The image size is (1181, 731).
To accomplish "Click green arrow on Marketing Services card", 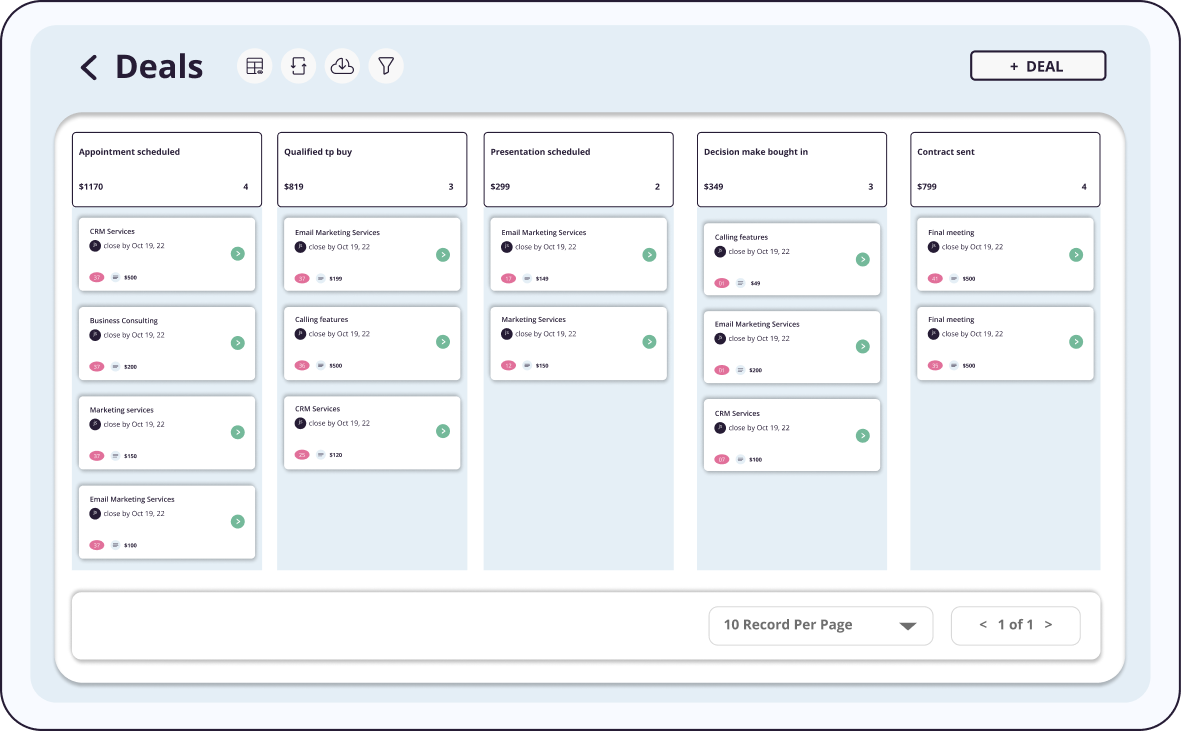I will click(649, 342).
